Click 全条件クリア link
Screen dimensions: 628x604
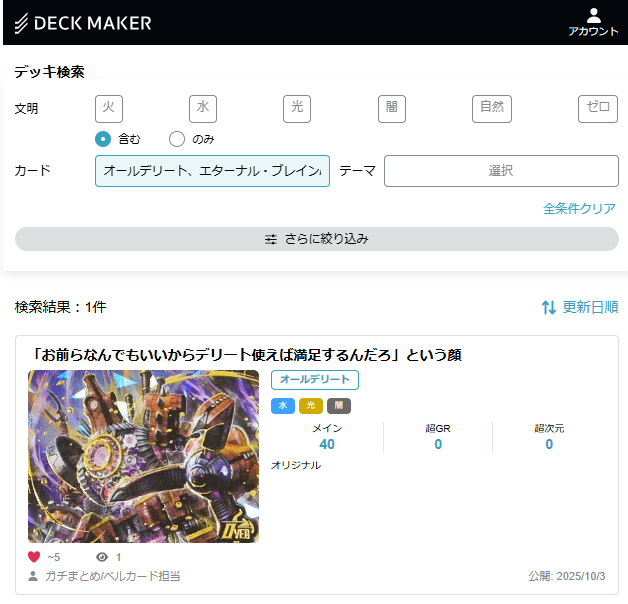pyautogui.click(x=579, y=208)
